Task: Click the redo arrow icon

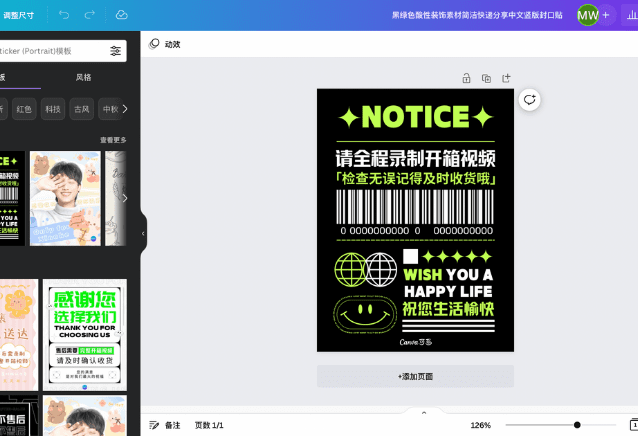Action: coord(90,15)
